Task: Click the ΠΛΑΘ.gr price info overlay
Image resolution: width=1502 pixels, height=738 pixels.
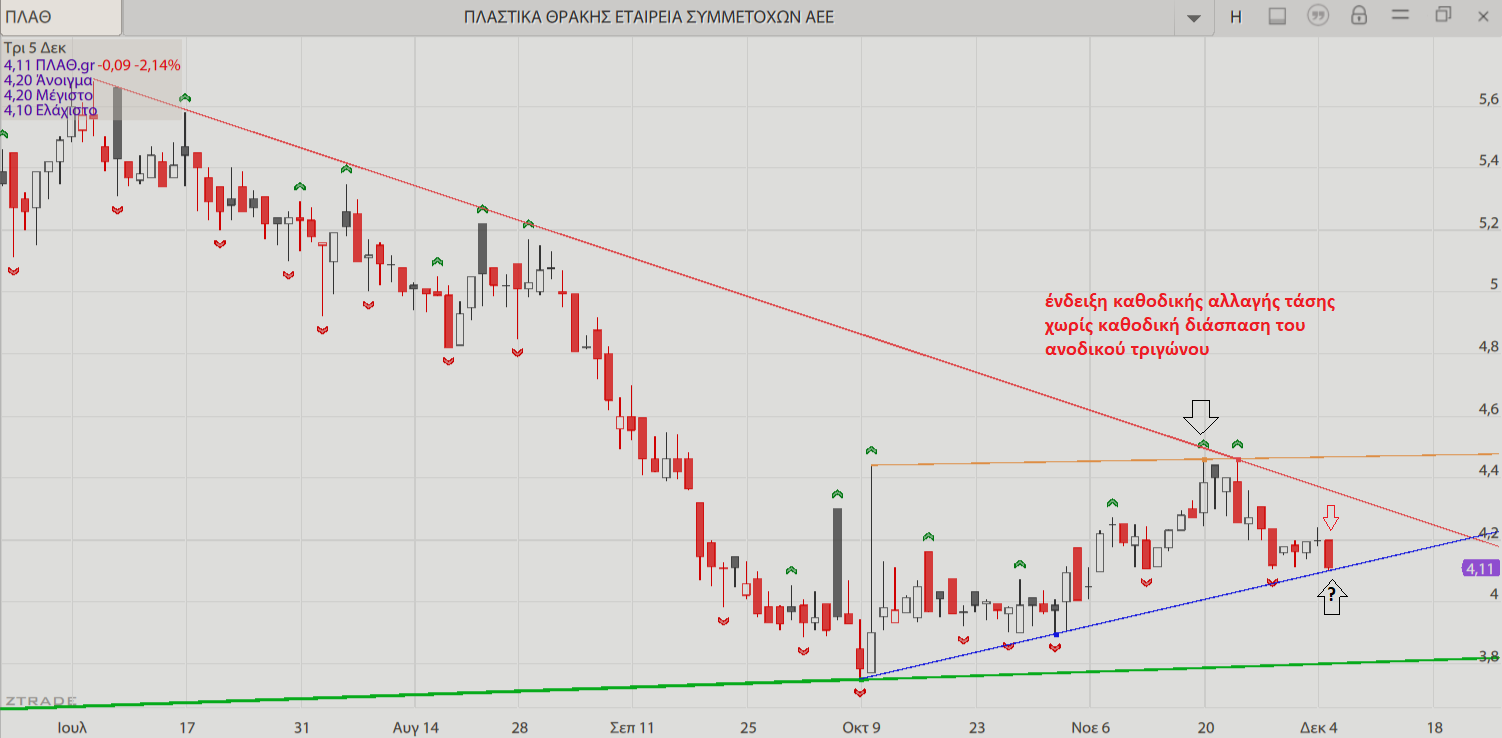Action: (92, 65)
